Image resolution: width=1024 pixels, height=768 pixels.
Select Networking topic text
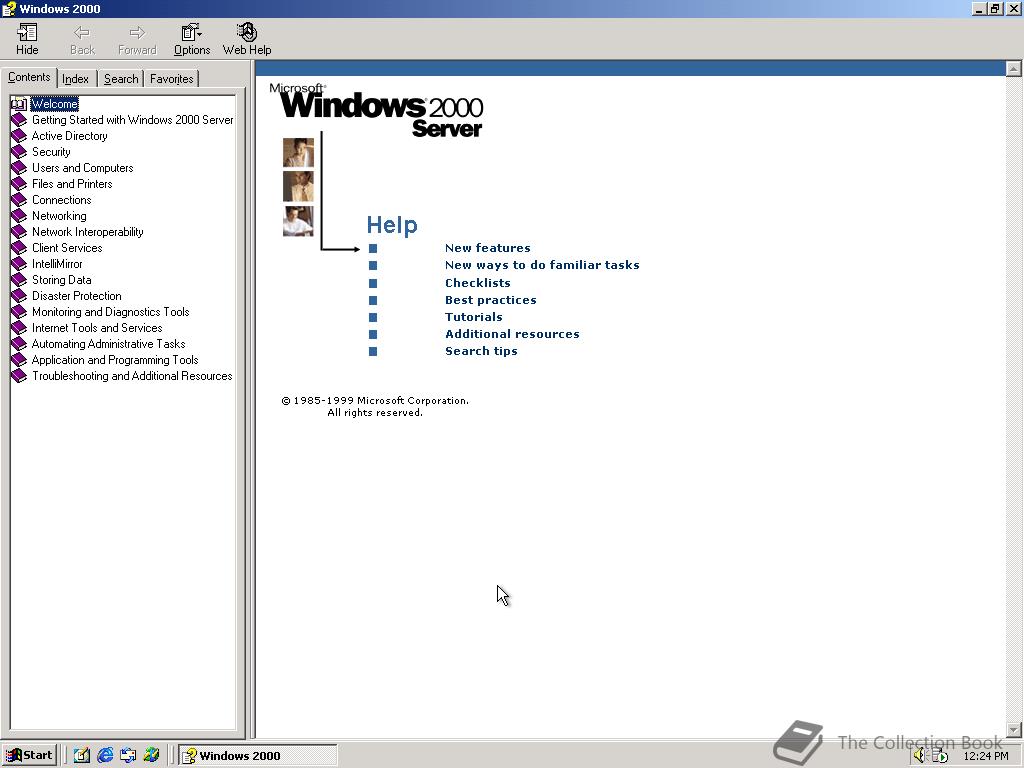point(59,216)
